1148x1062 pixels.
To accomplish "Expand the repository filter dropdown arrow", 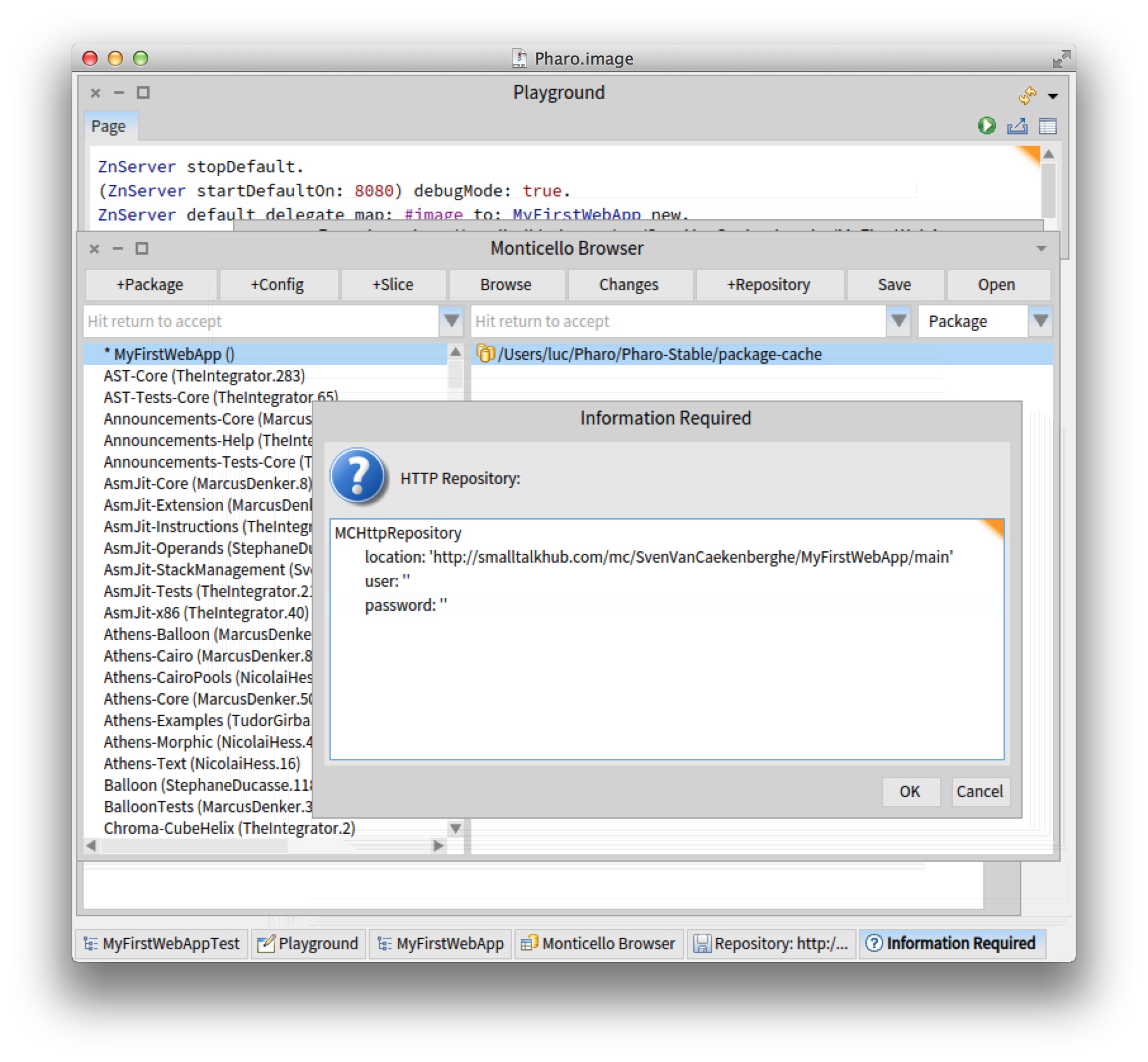I will click(x=898, y=321).
